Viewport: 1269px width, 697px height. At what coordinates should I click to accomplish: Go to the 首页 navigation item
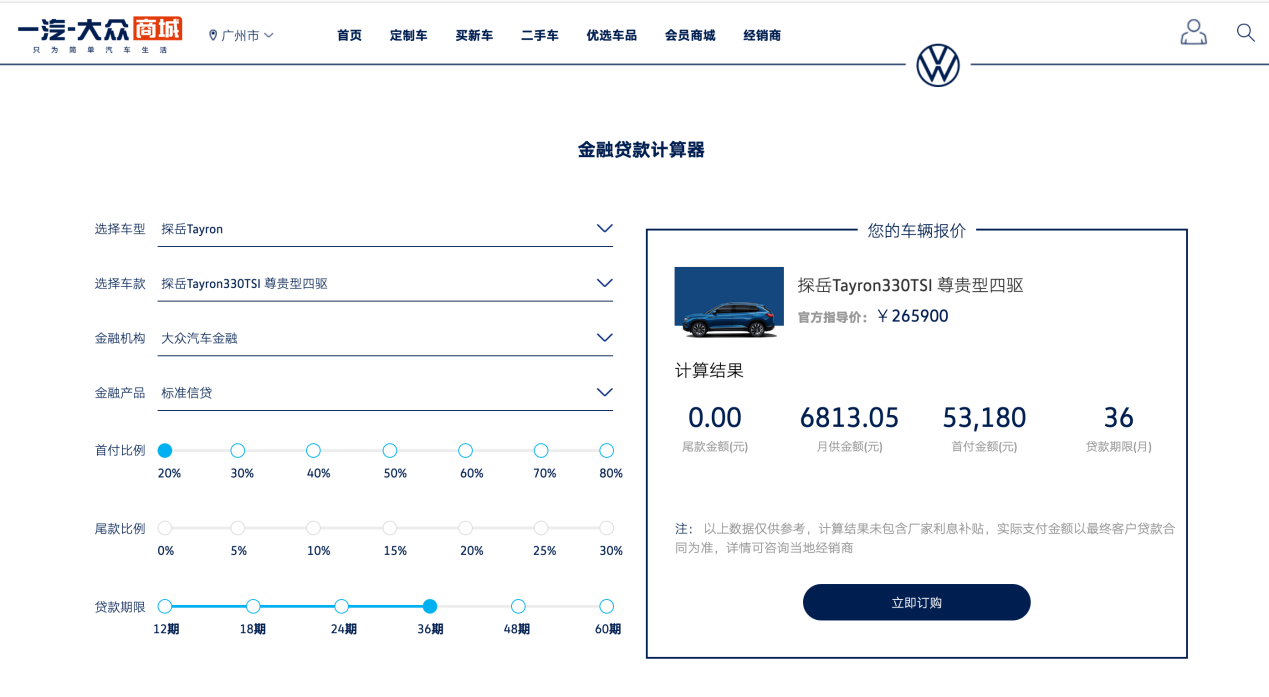tap(349, 35)
